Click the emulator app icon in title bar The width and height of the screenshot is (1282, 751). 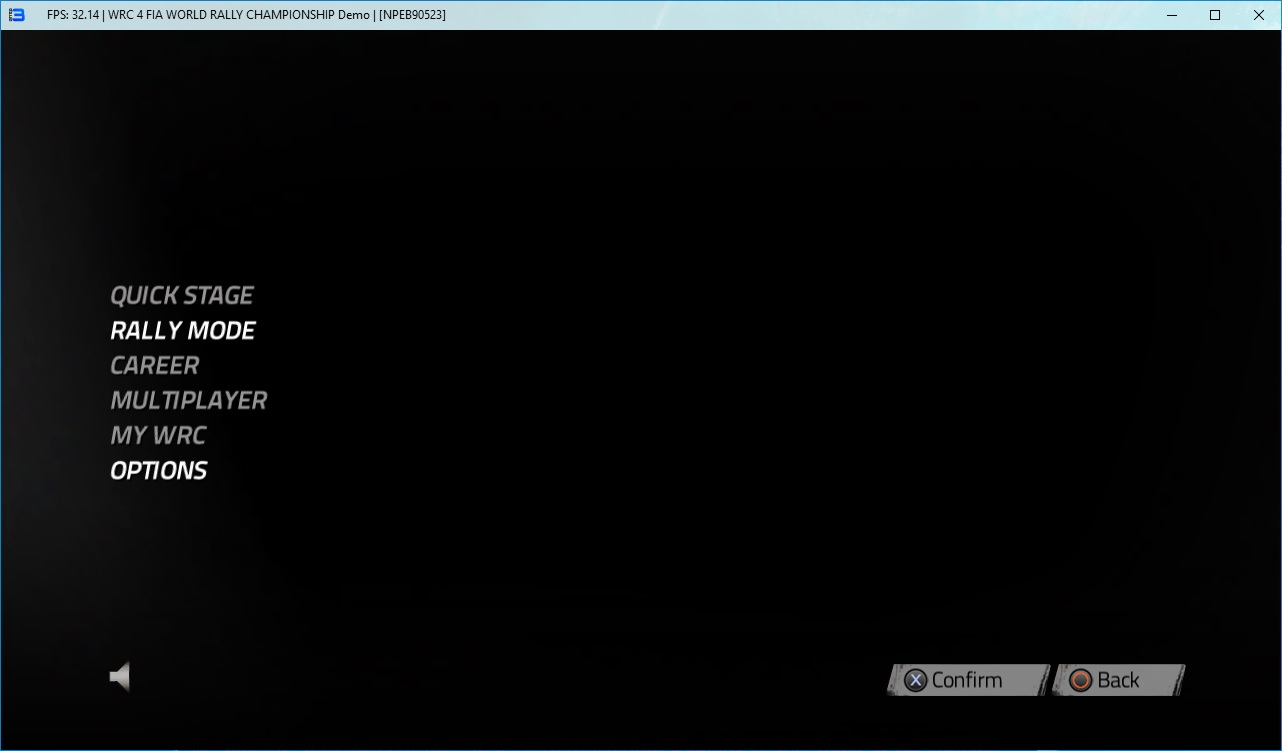(x=16, y=15)
